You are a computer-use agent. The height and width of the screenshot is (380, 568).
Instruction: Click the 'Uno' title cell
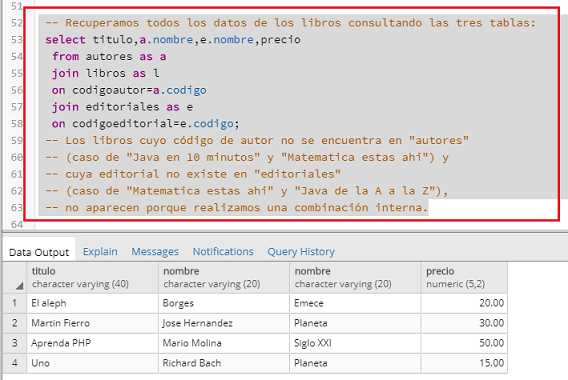(x=92, y=363)
